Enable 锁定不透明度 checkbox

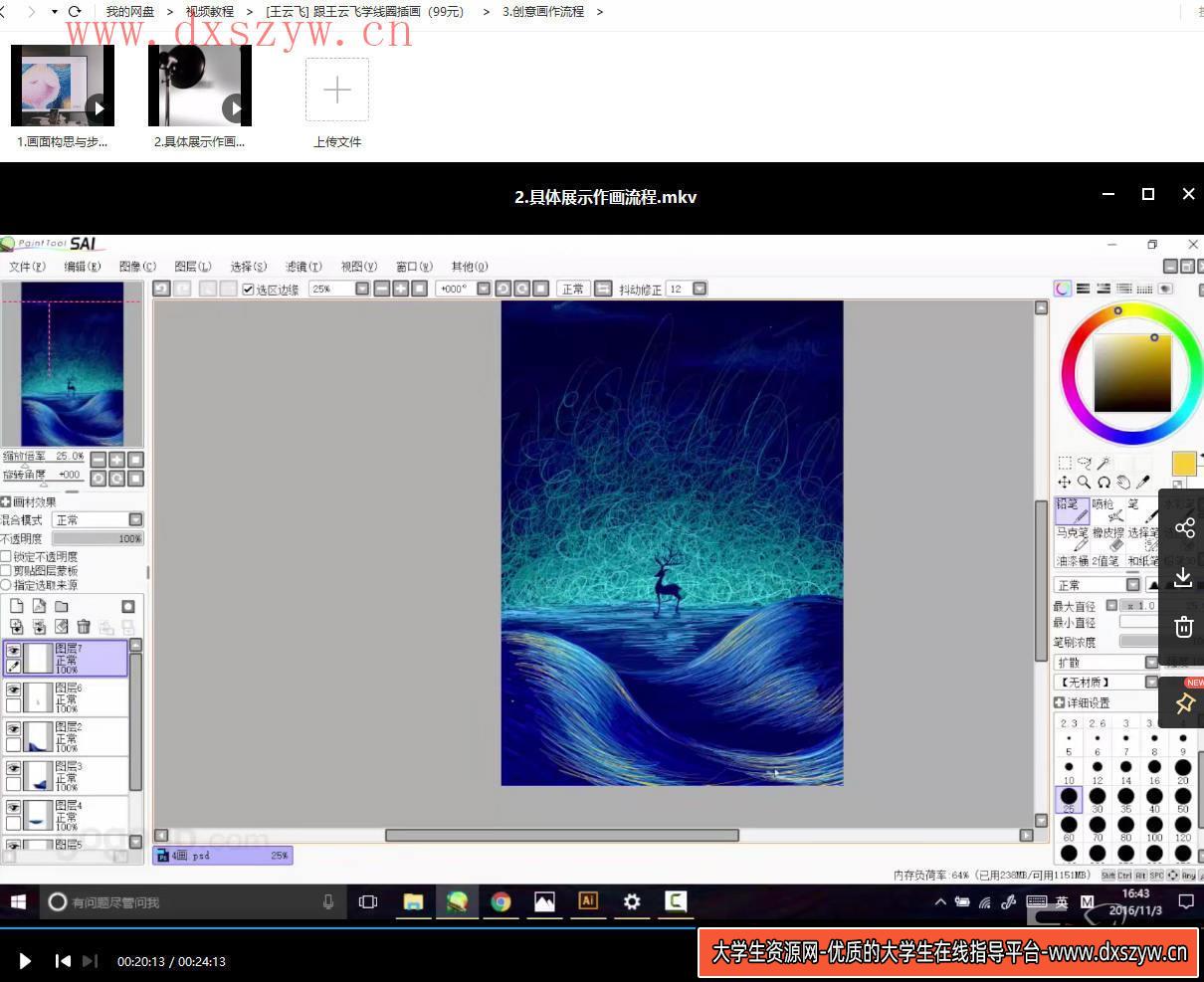6,557
